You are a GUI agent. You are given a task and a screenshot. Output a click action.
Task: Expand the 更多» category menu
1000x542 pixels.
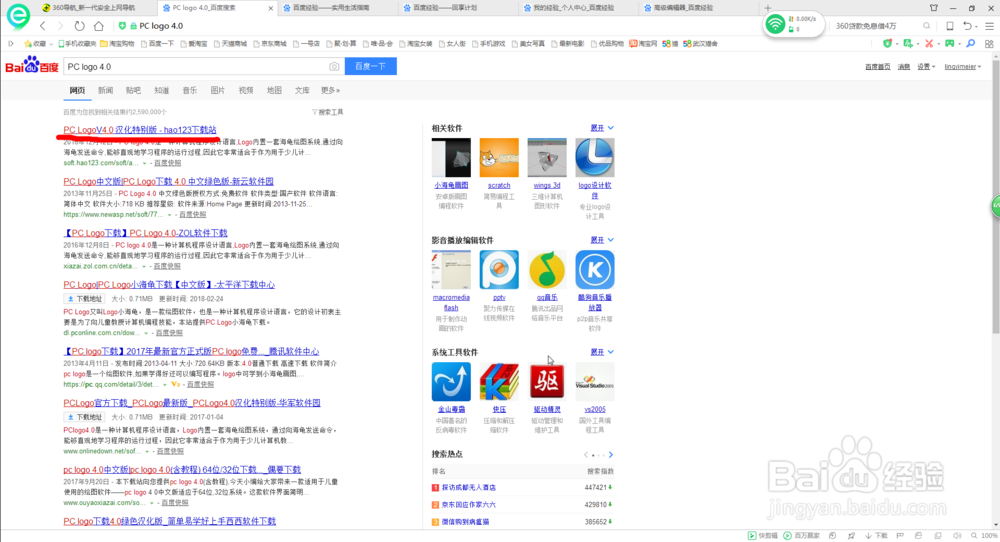[330, 91]
